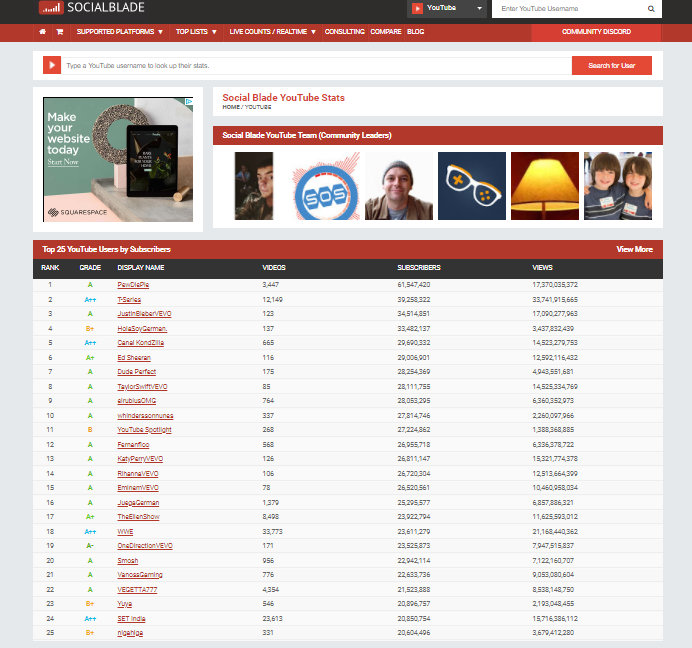Click WWE video count 33,773

272,532
